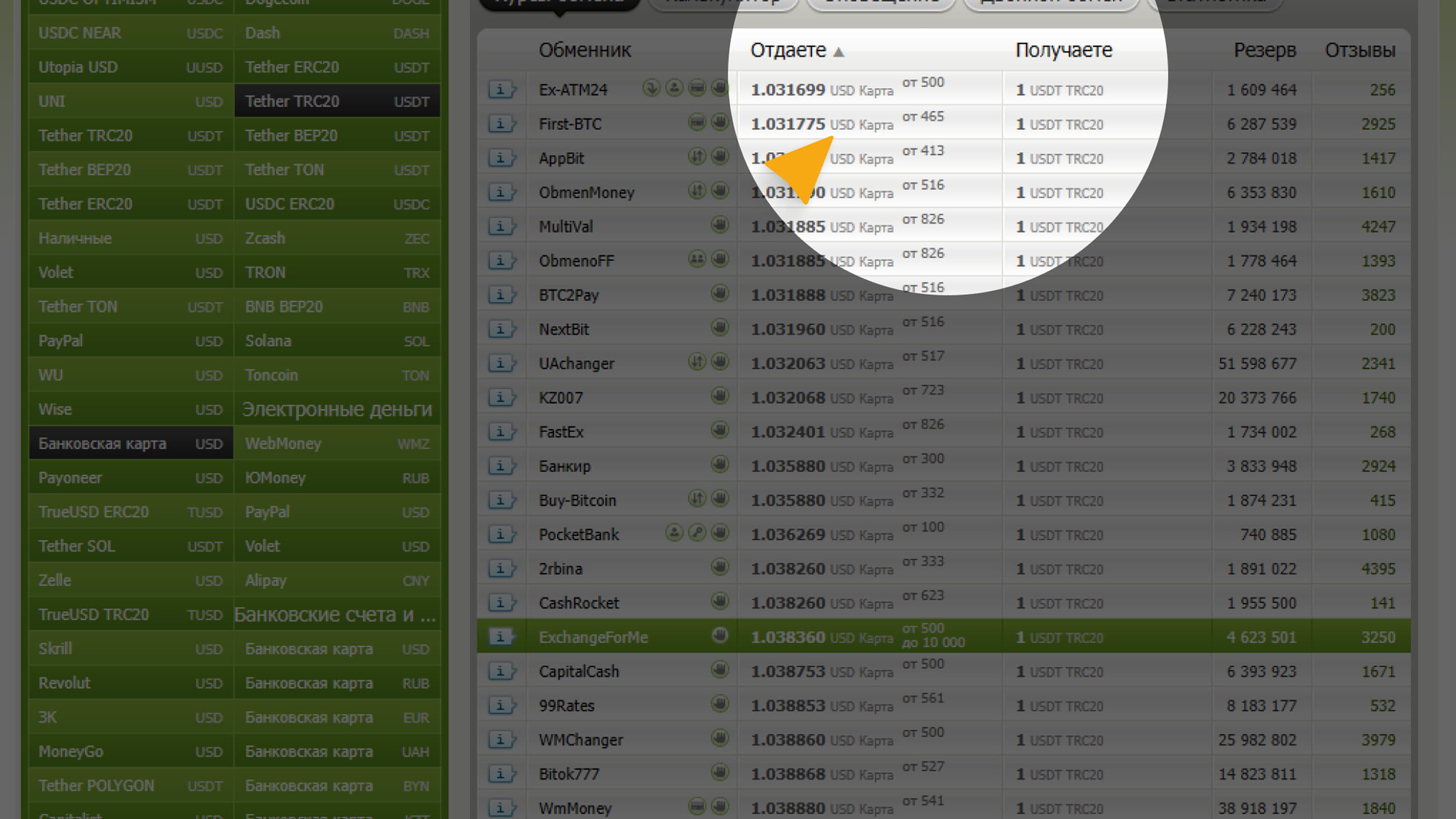Sort by Отдаете column arrow
The width and height of the screenshot is (1456, 819).
(x=838, y=52)
